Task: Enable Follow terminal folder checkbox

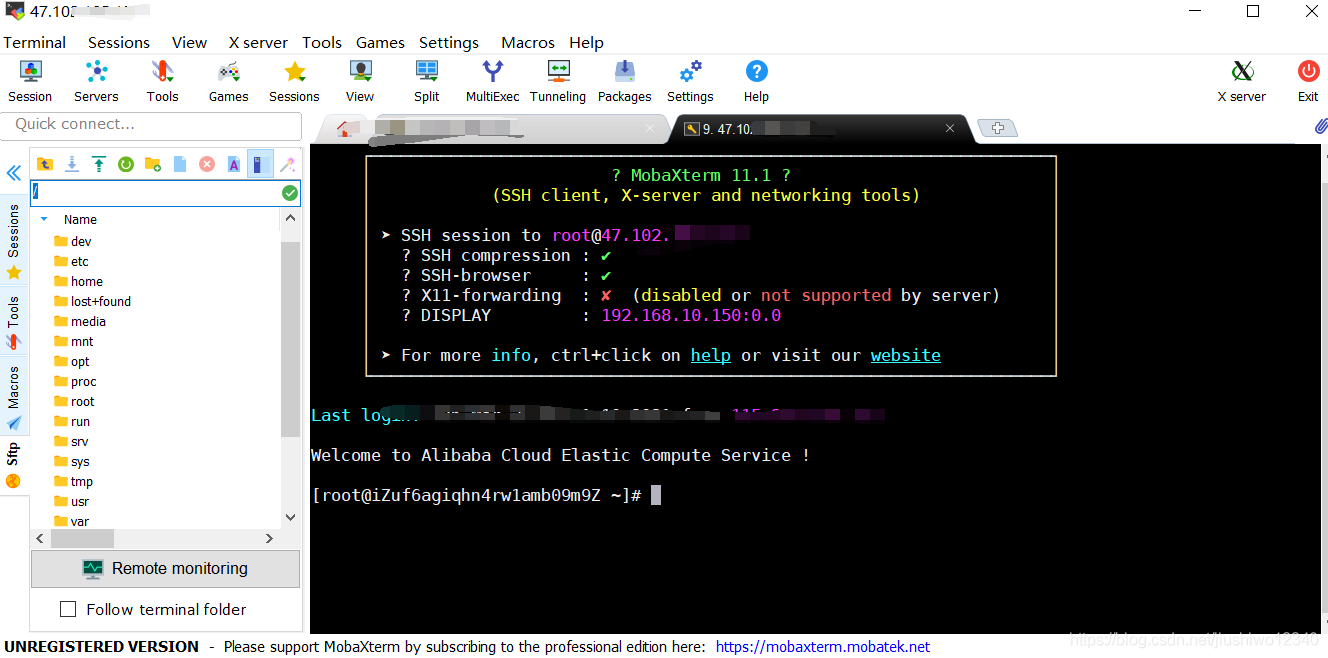Action: pyautogui.click(x=68, y=609)
